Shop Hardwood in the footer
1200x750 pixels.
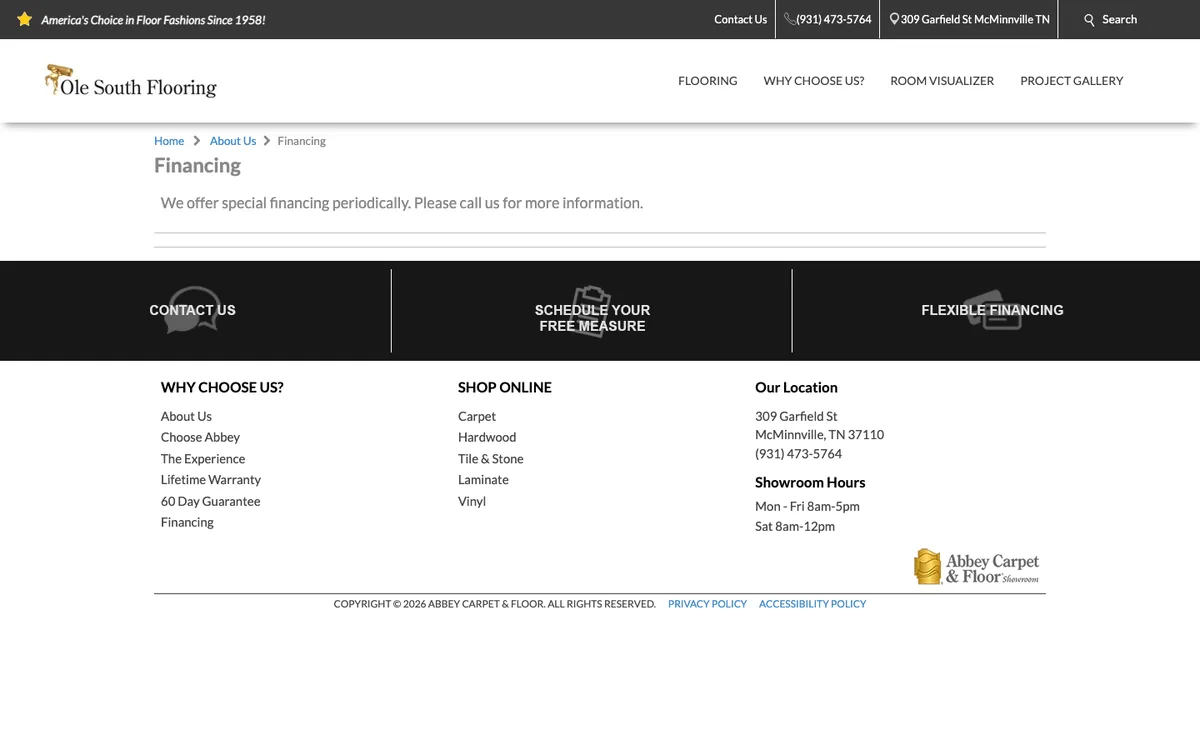(x=487, y=437)
